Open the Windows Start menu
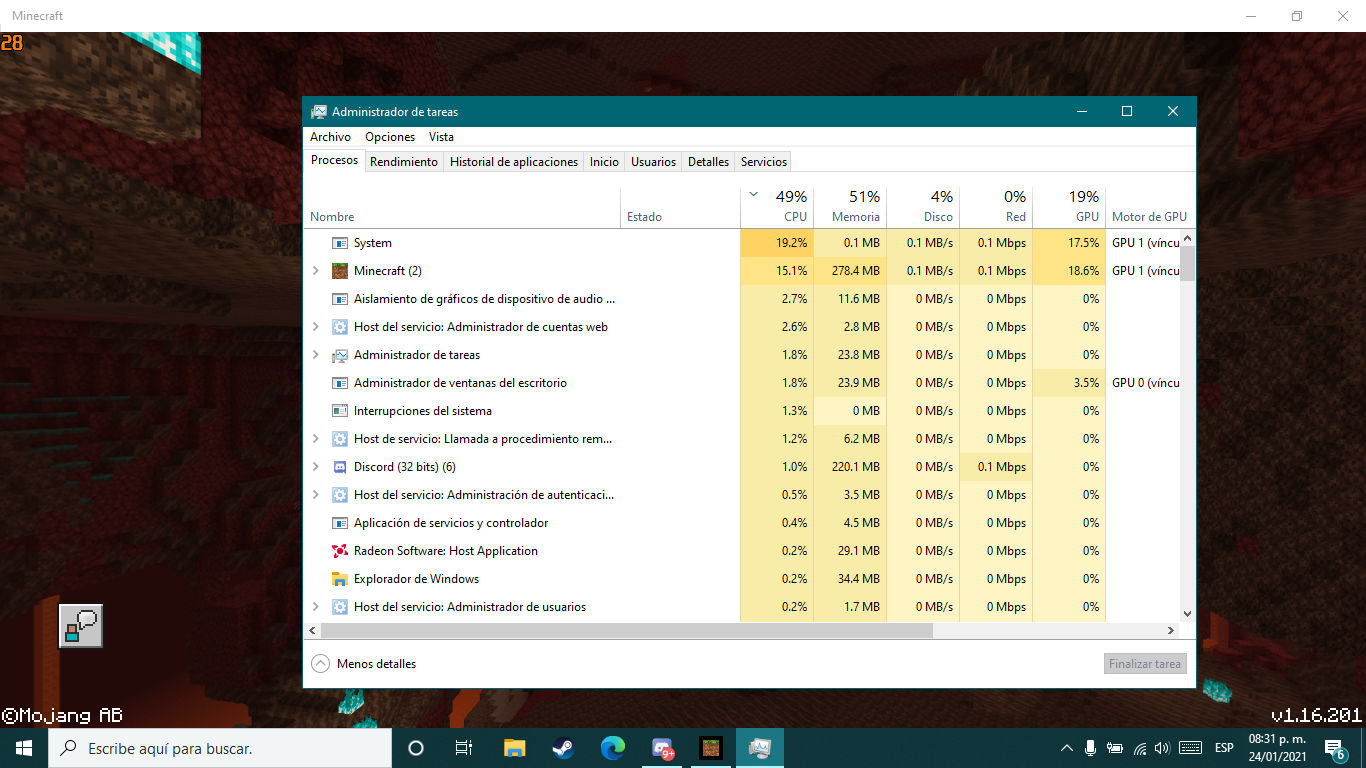The width and height of the screenshot is (1366, 768). coord(24,748)
